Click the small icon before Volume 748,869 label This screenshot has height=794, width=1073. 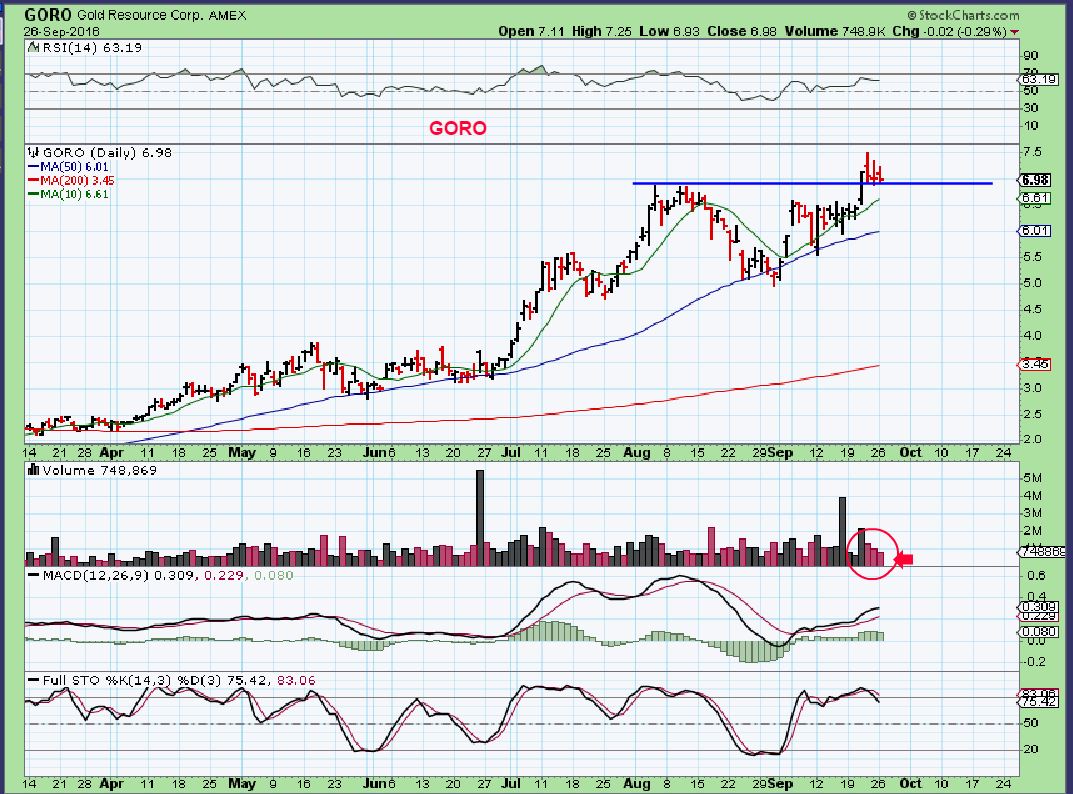pyautogui.click(x=33, y=470)
